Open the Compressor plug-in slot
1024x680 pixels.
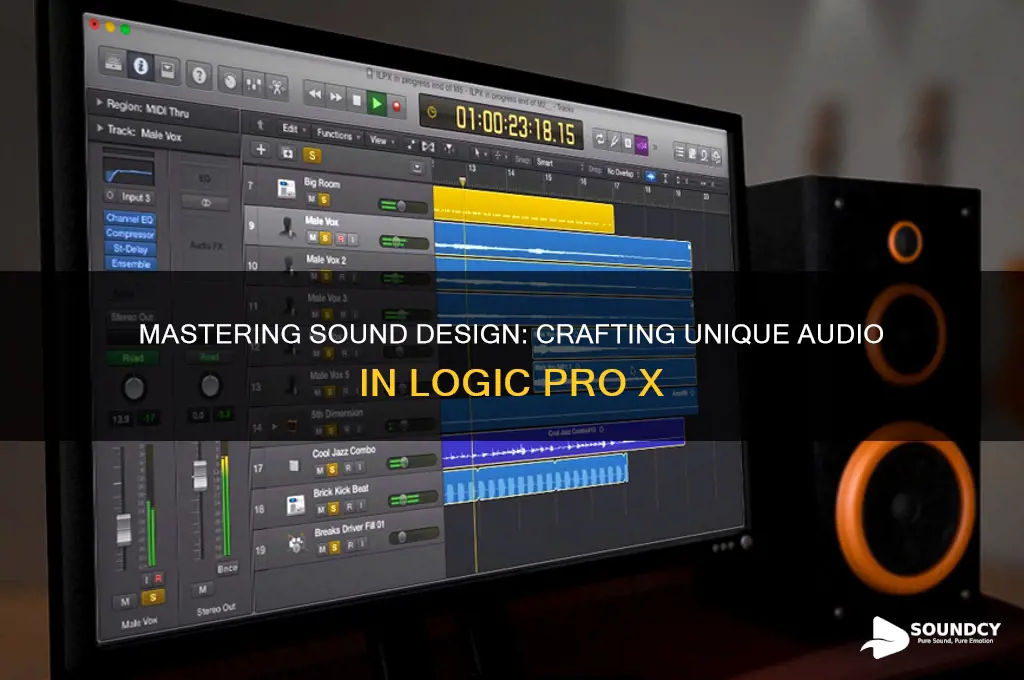tap(130, 233)
